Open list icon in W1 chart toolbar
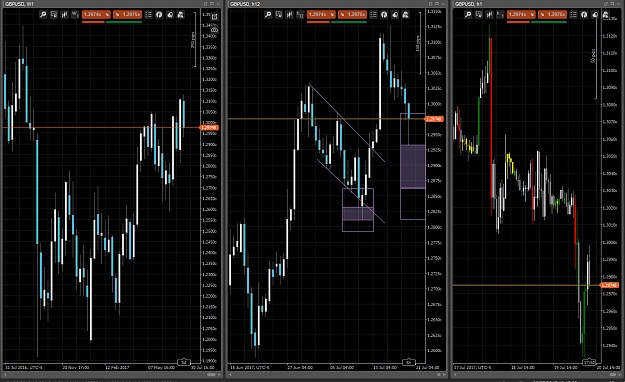The image size is (625, 382). tap(148, 15)
